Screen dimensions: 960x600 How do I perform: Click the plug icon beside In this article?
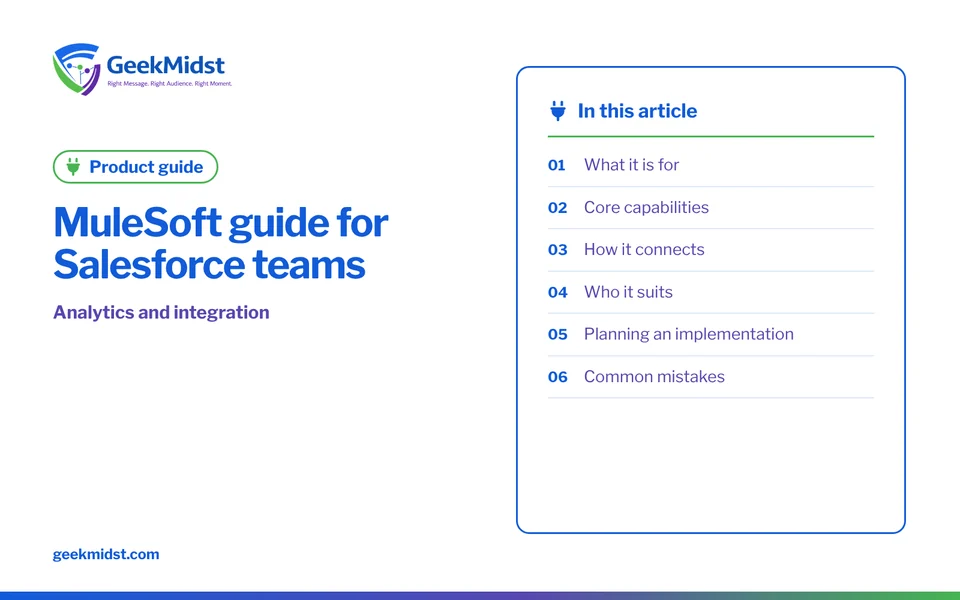tap(558, 111)
